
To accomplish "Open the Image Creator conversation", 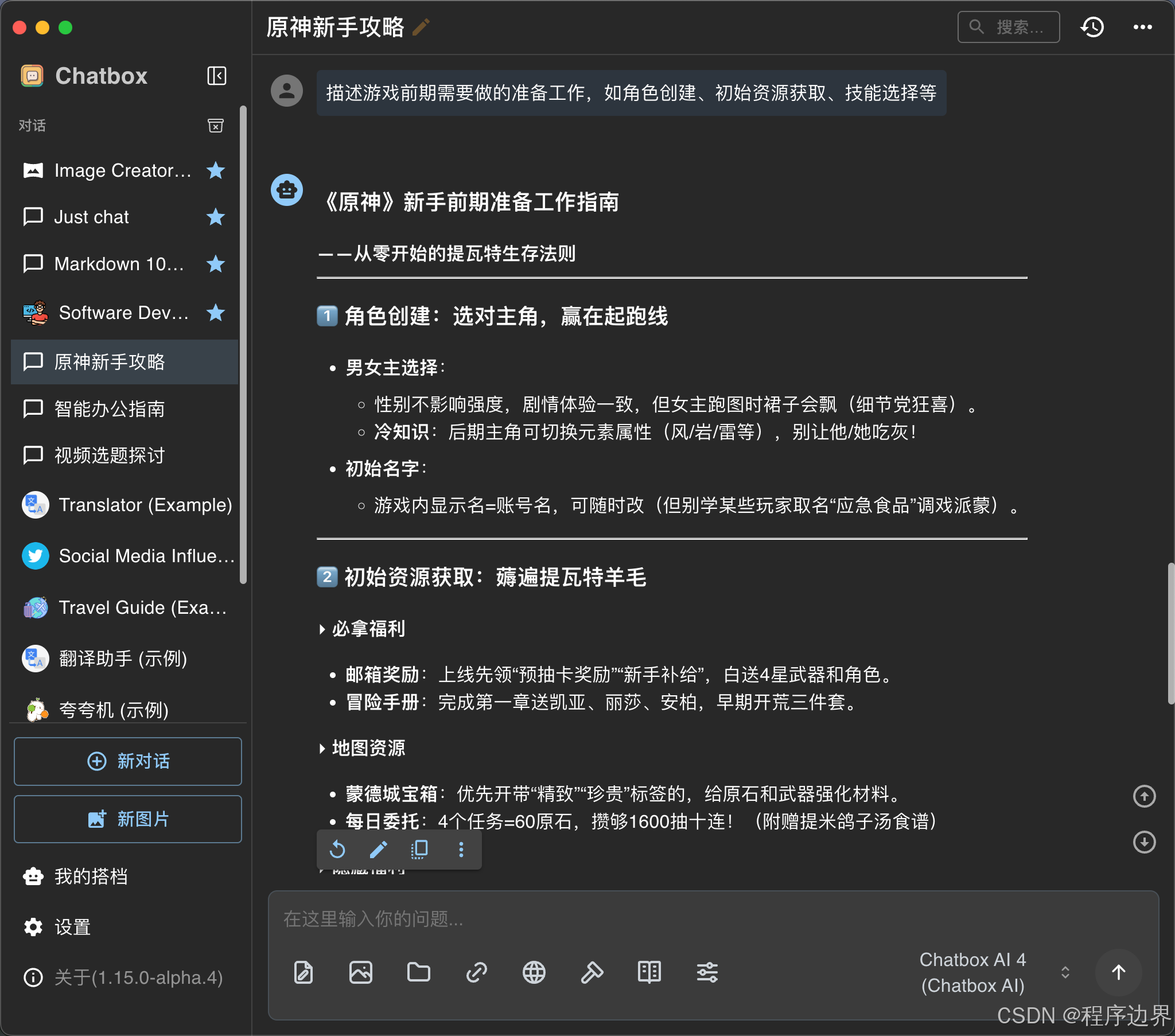I will click(x=124, y=170).
